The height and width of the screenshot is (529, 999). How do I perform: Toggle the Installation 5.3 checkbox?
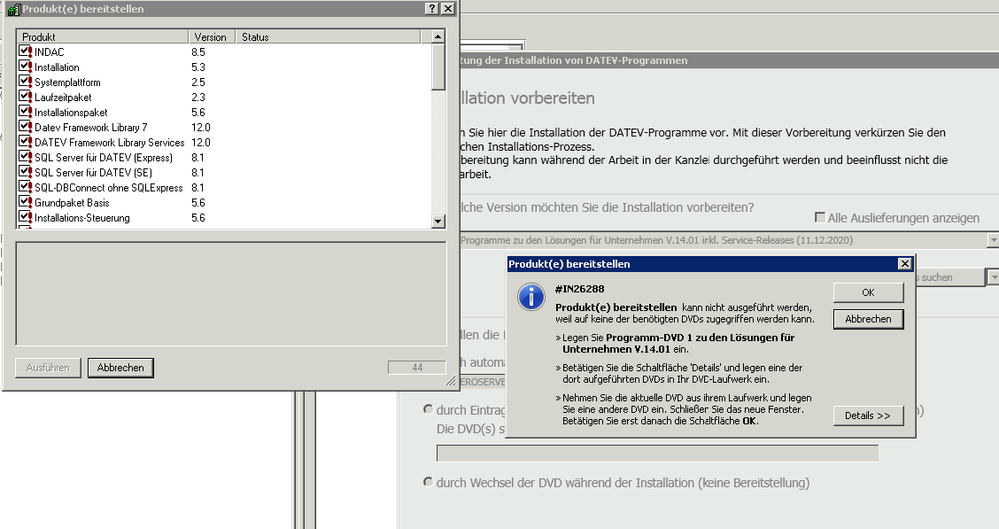click(x=25, y=67)
